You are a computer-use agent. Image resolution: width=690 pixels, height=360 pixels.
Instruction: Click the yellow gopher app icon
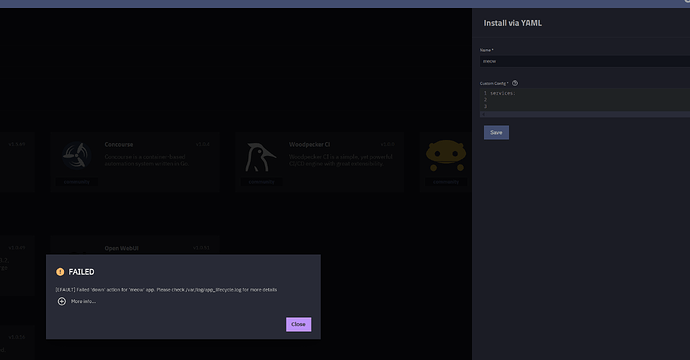click(x=446, y=155)
